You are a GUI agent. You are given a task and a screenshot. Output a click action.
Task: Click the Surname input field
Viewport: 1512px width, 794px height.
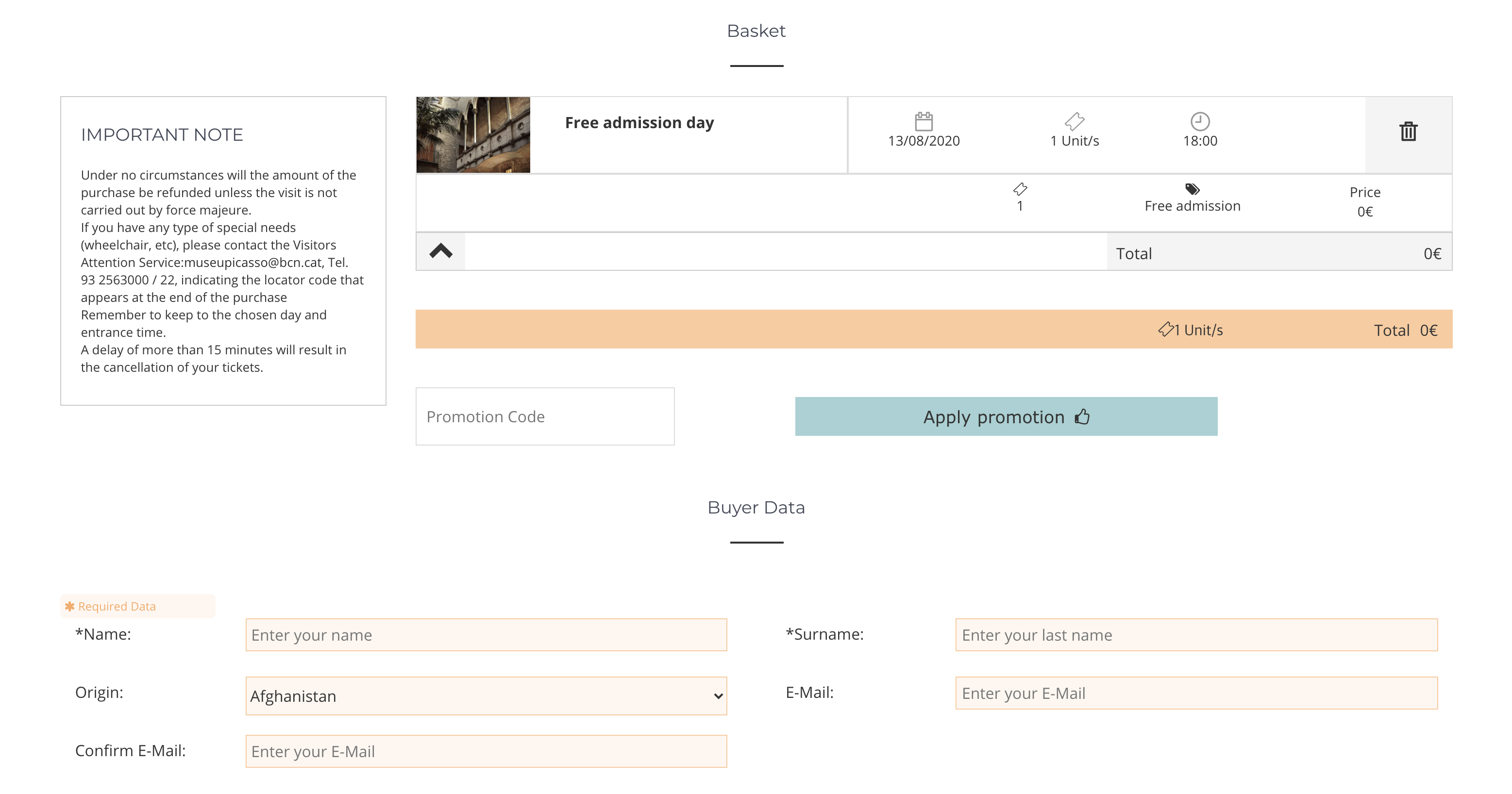click(x=1196, y=635)
